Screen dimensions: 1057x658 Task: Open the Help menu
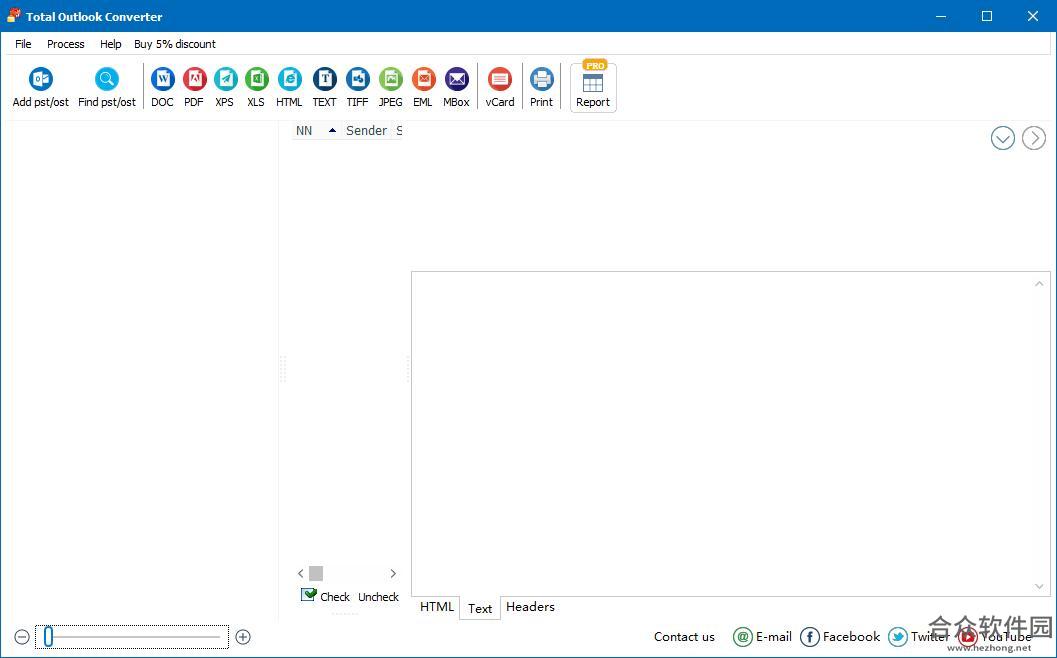(x=111, y=44)
